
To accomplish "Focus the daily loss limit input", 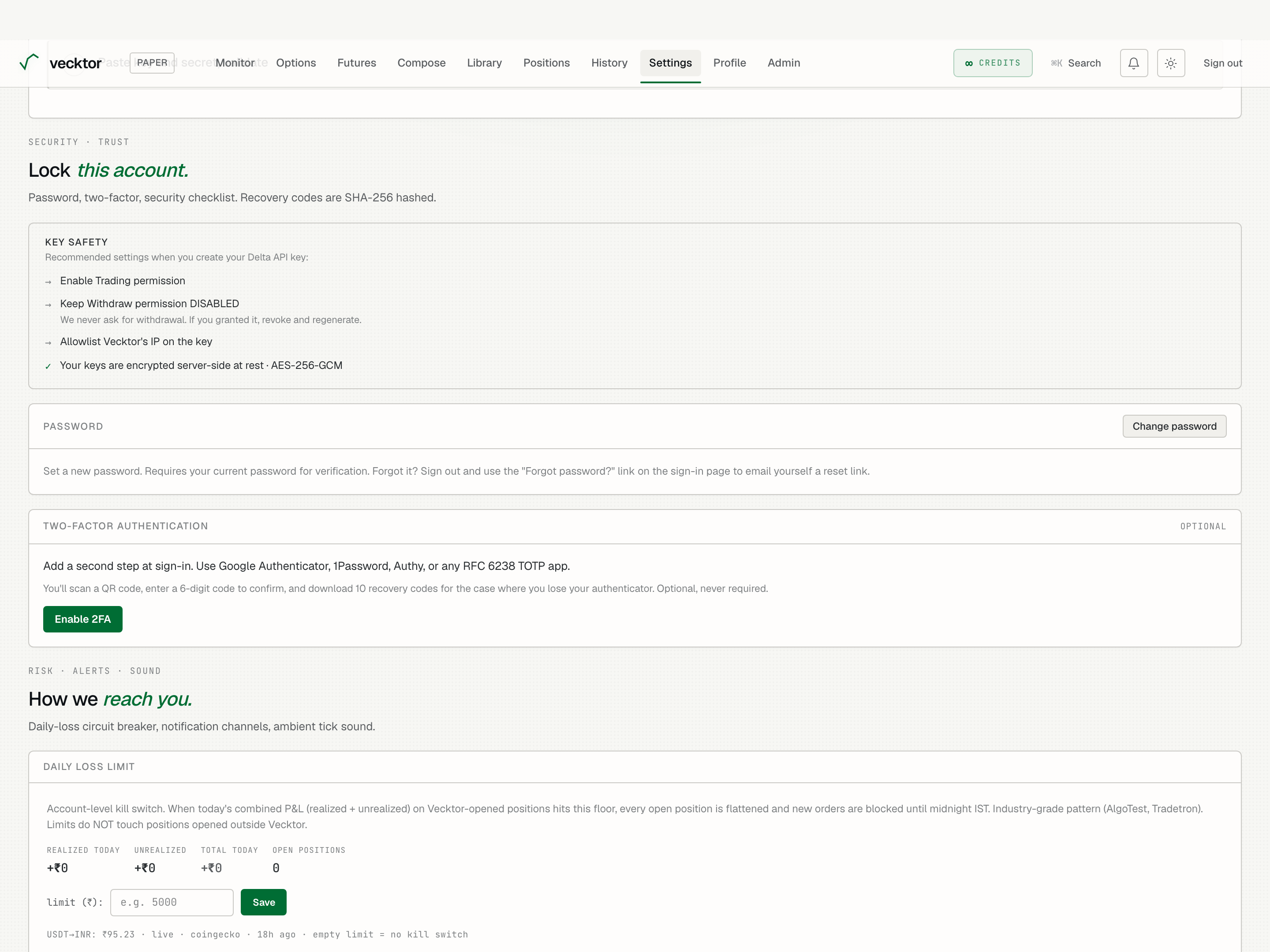I will pyautogui.click(x=172, y=903).
